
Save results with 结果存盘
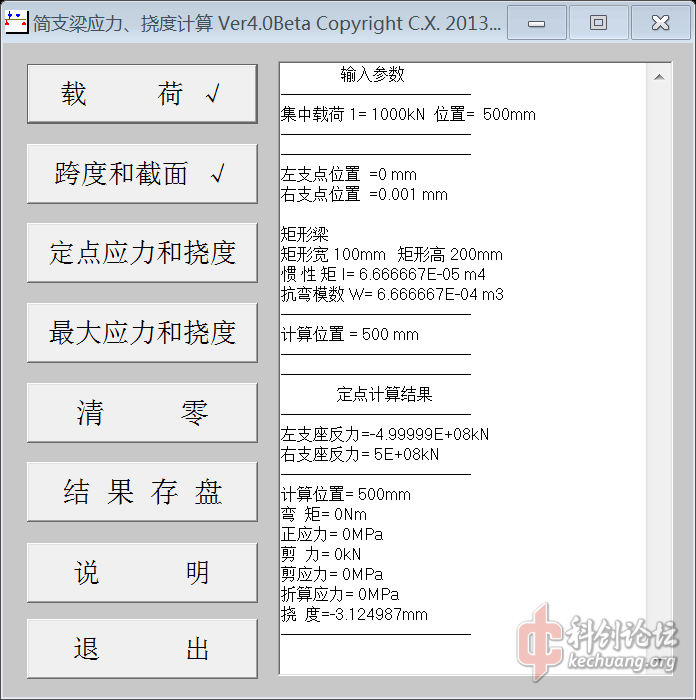(141, 492)
